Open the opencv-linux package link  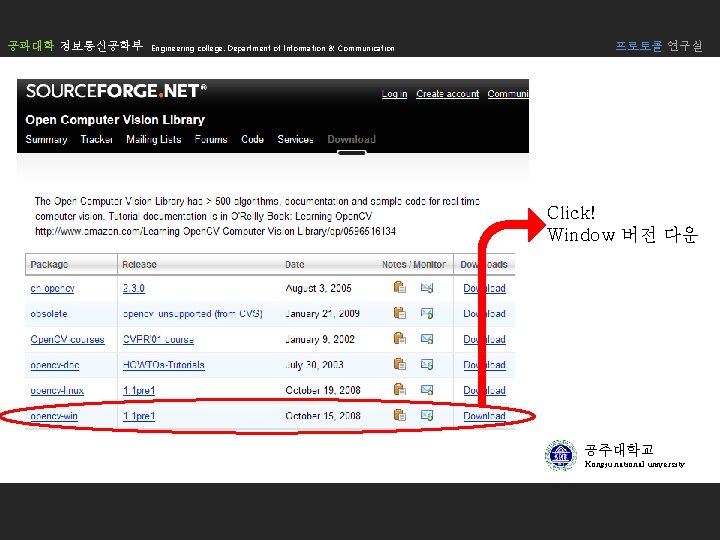point(57,390)
